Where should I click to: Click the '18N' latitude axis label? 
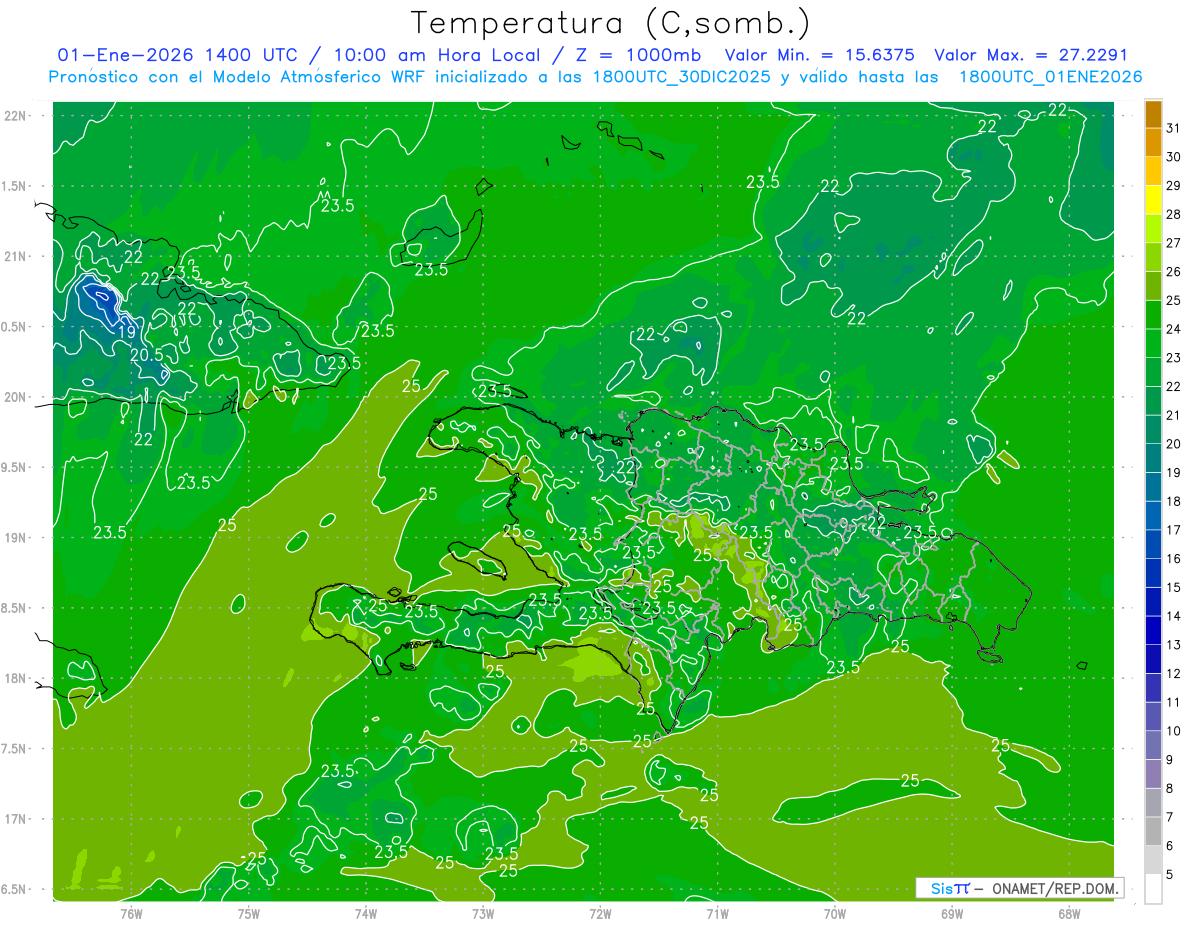point(15,679)
